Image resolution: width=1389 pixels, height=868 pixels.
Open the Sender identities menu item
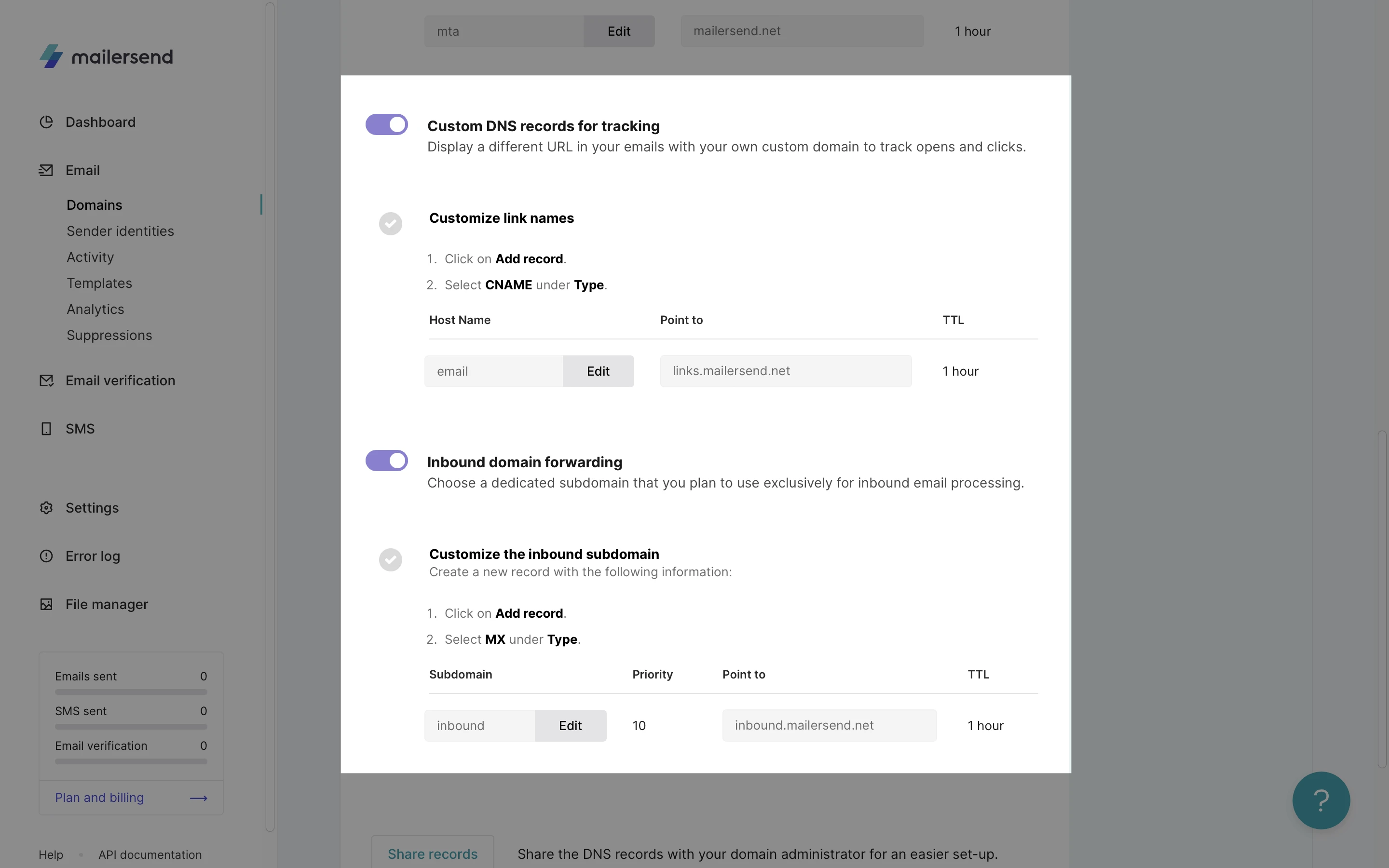[x=120, y=231]
